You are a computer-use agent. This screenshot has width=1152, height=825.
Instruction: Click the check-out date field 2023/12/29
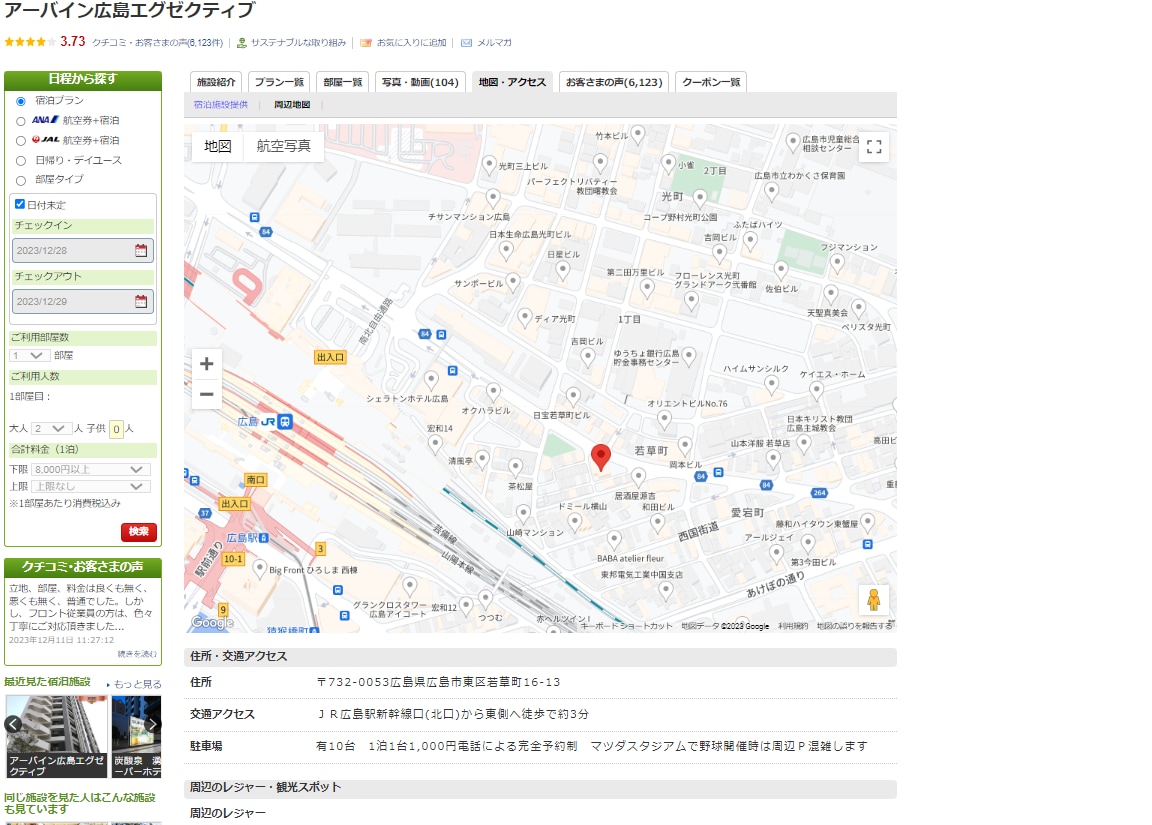[82, 301]
